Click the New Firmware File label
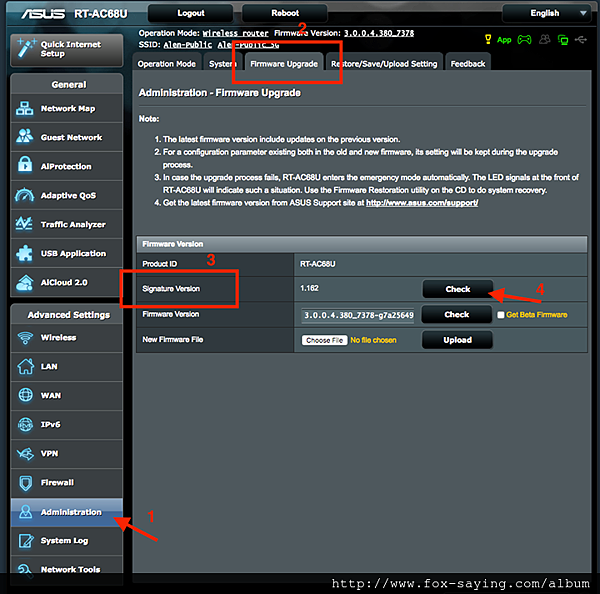This screenshot has width=600, height=594. click(173, 339)
